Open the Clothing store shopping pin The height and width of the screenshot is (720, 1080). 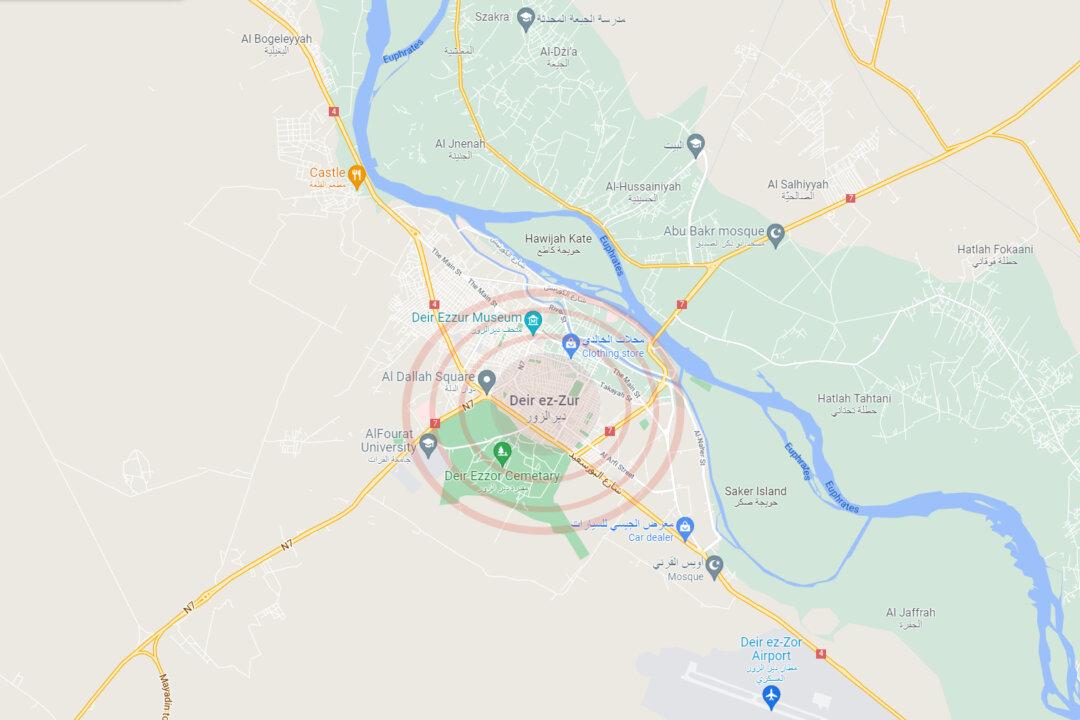click(x=570, y=344)
